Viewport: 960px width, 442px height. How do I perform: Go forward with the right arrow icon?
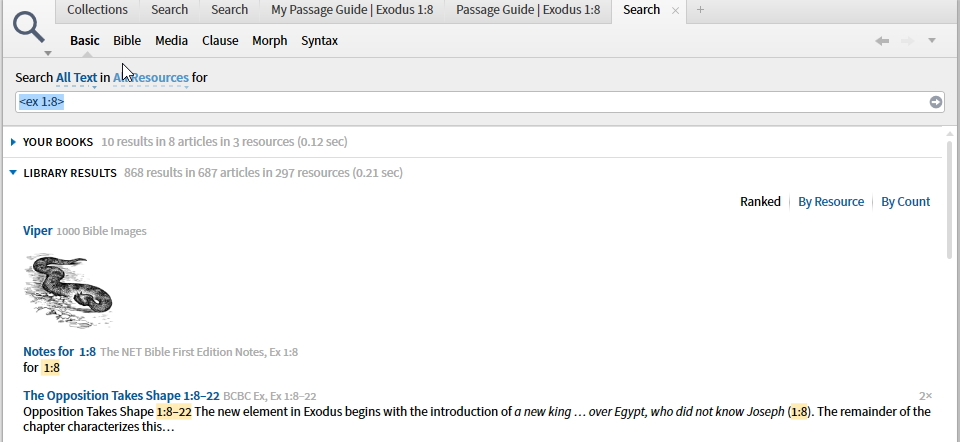point(907,41)
